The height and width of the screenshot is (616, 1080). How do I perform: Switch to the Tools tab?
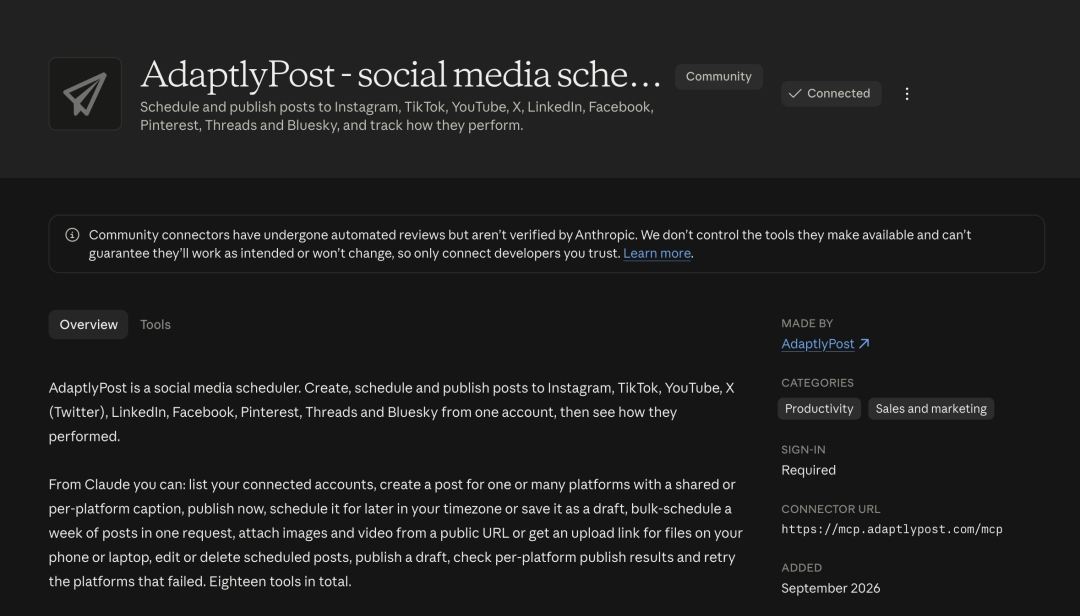[155, 325]
